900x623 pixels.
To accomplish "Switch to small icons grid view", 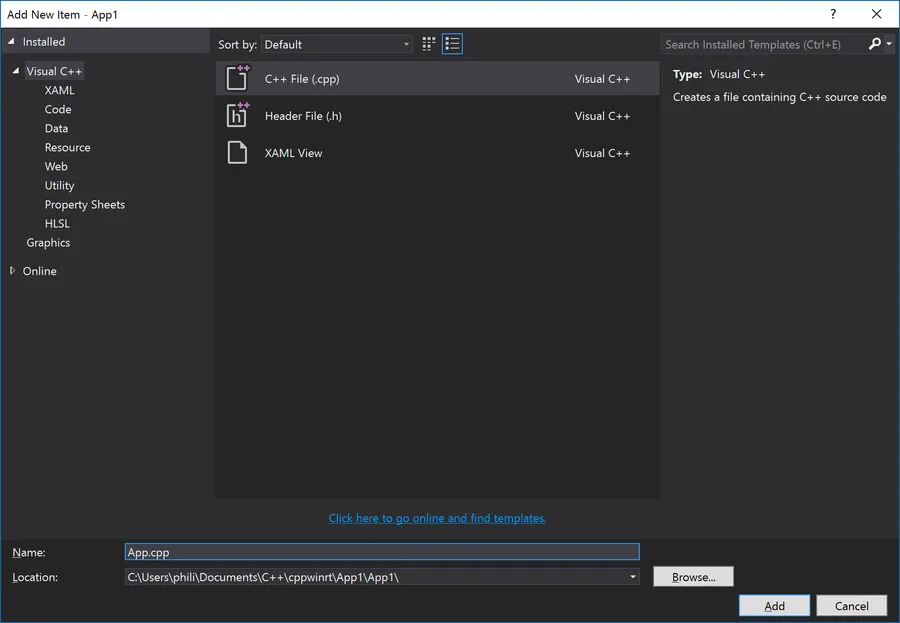I will point(428,44).
